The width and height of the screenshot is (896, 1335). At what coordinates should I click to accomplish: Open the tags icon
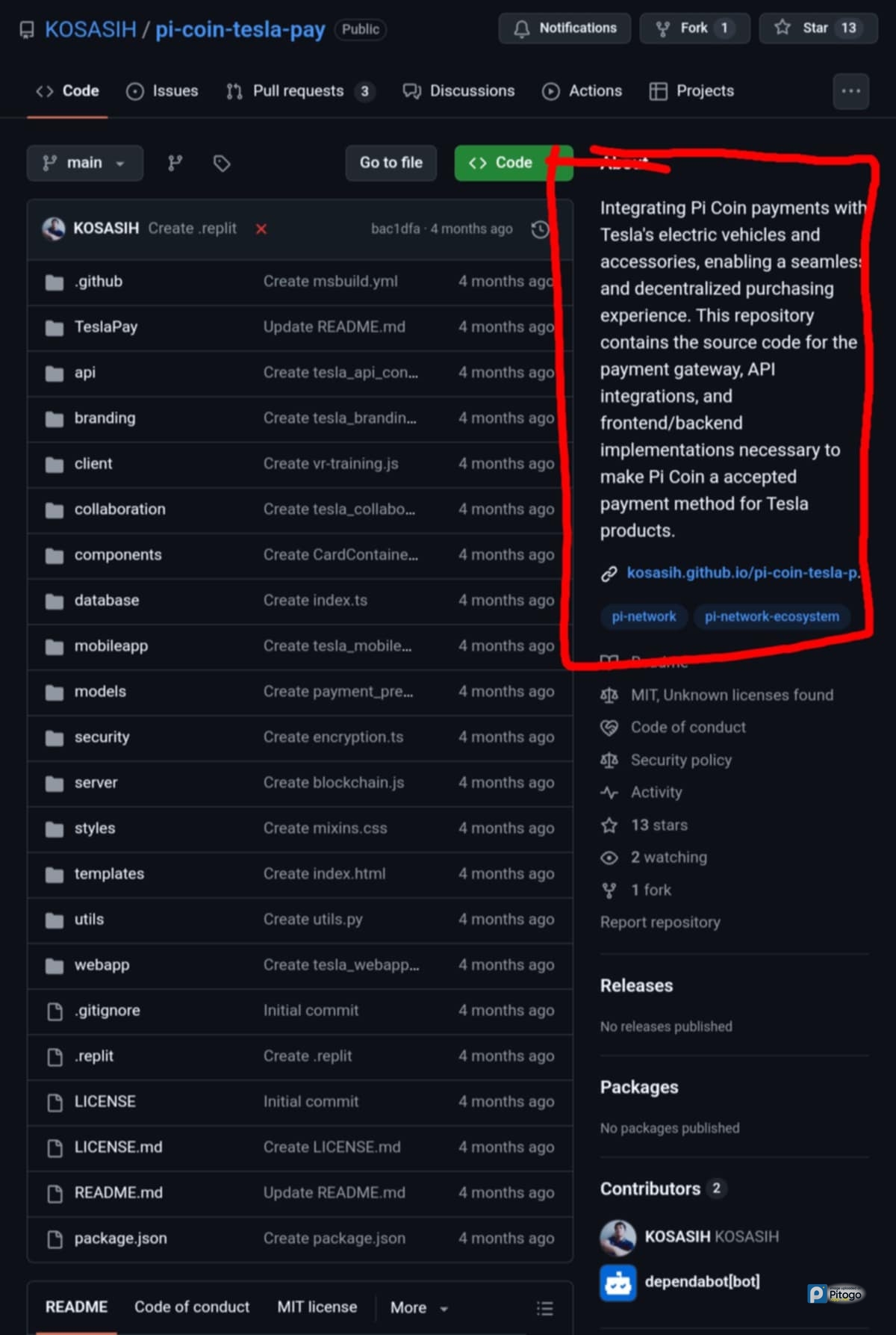[222, 163]
